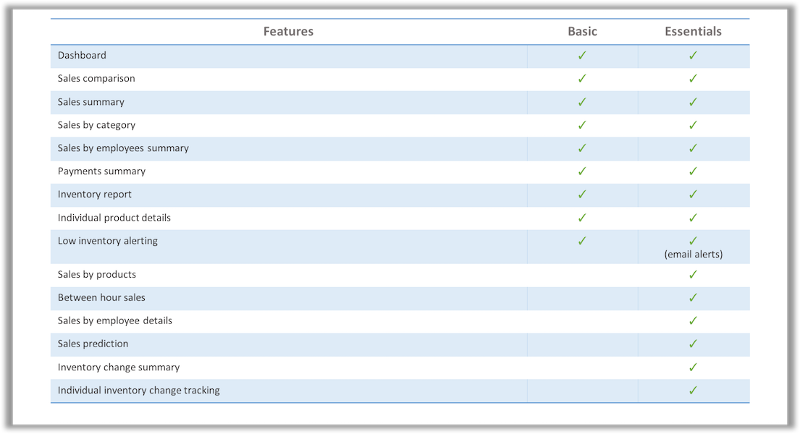Click the Basic checkmark for Payments summary
Screen dimensions: 800x434
(582, 171)
